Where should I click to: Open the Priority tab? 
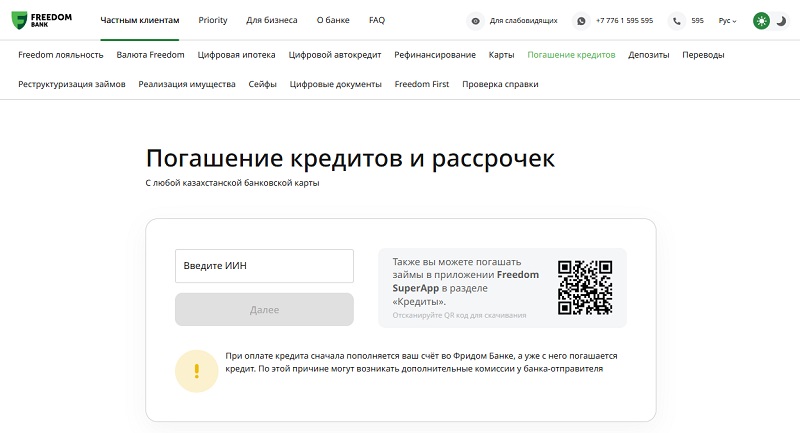213,20
